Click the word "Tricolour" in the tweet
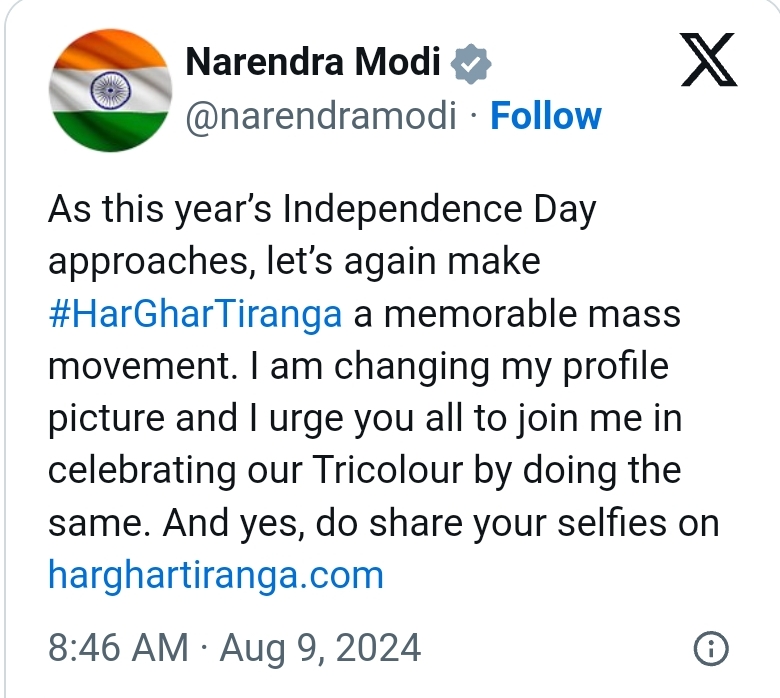 click(x=388, y=470)
